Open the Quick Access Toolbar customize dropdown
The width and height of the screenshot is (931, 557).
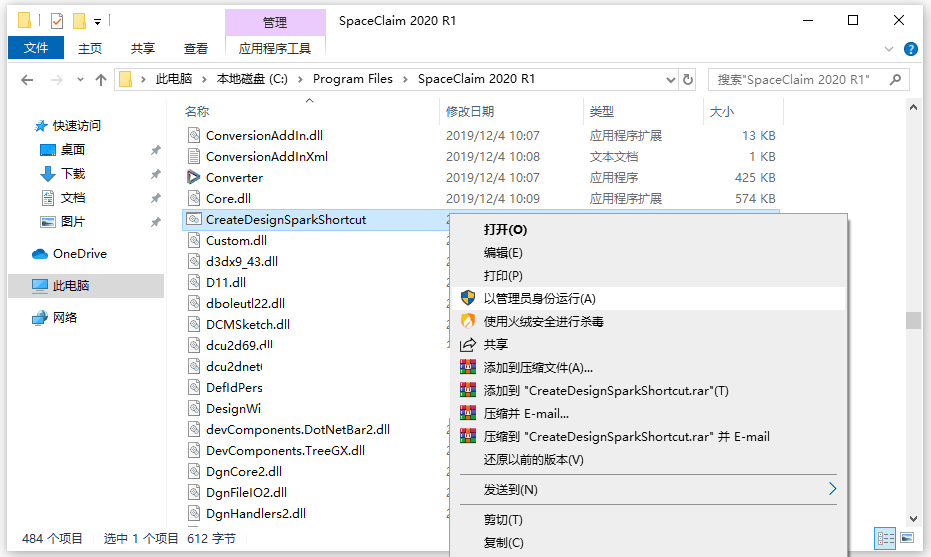97,22
